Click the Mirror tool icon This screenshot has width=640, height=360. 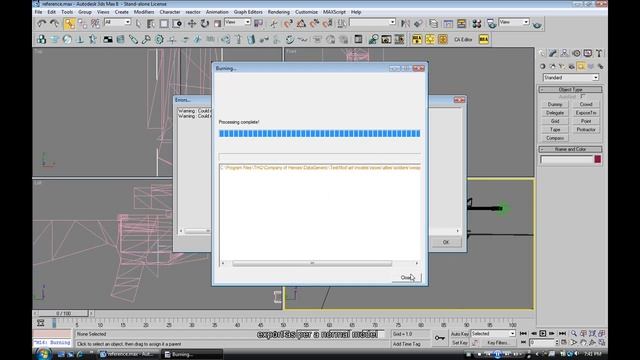coord(405,24)
